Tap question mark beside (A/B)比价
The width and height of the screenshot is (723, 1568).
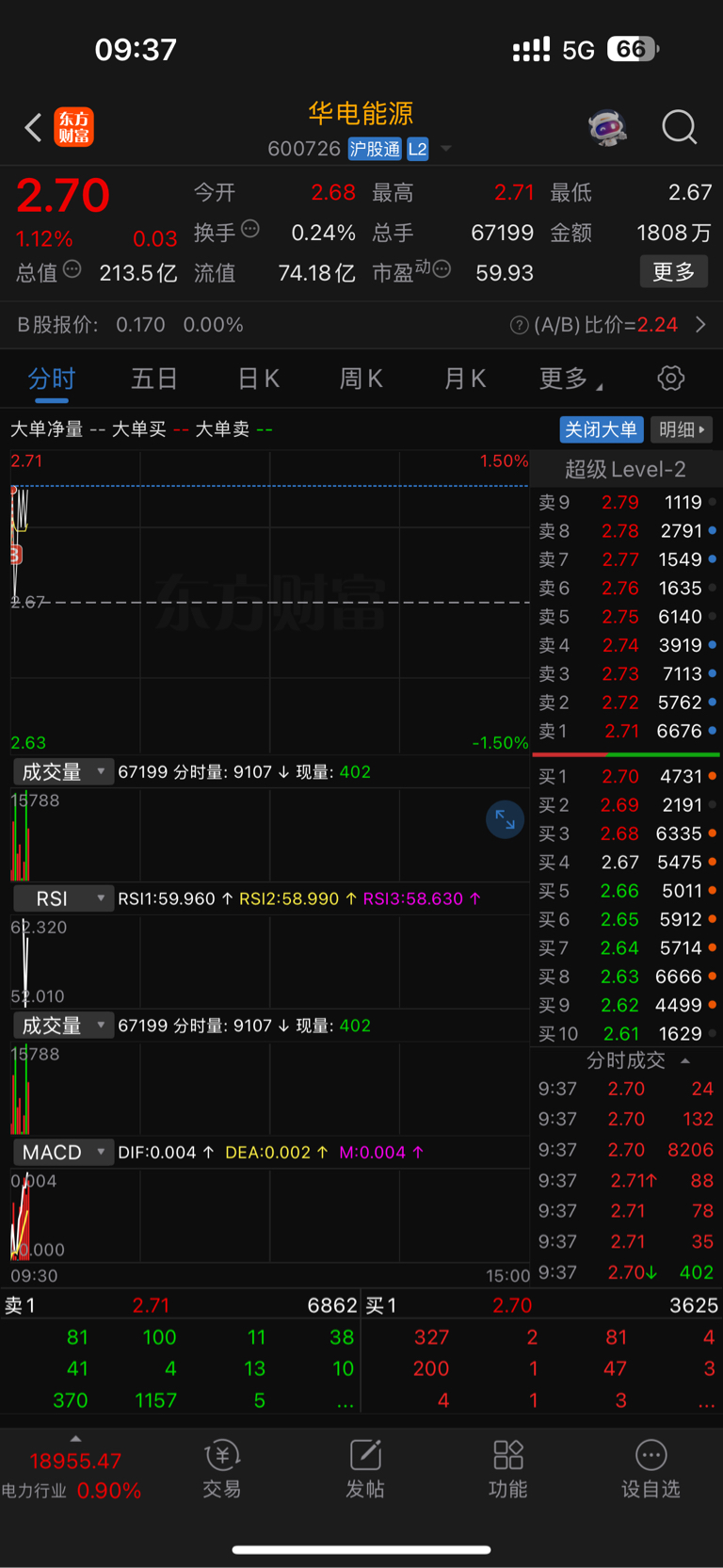click(519, 325)
